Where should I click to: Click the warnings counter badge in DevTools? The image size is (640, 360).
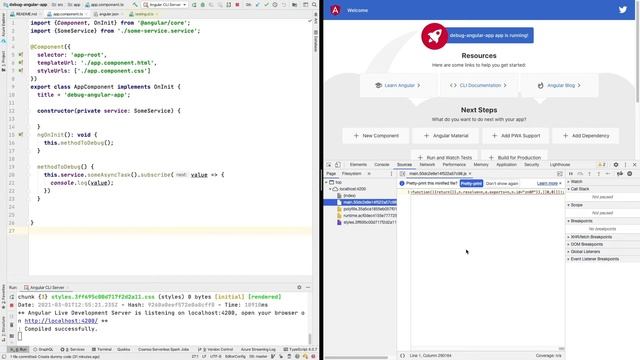602,164
